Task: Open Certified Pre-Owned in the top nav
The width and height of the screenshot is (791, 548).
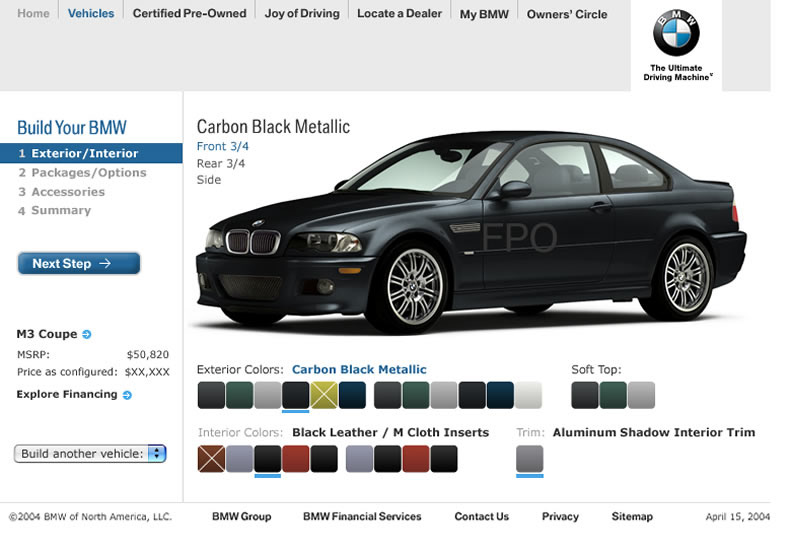Action: [190, 14]
